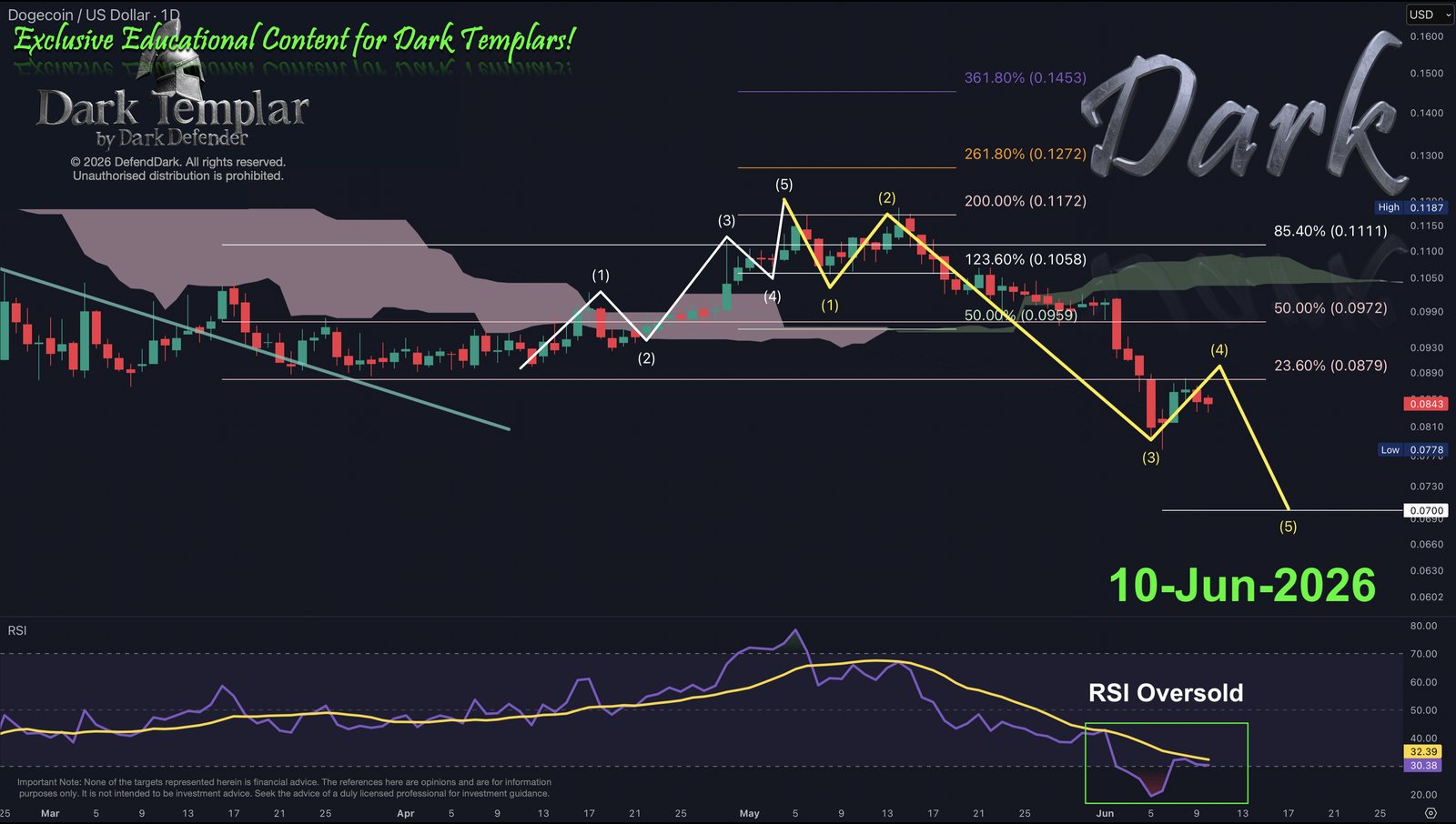The width and height of the screenshot is (1456, 824).
Task: Open chart settings hexagon gear icon
Action: coord(1431,813)
